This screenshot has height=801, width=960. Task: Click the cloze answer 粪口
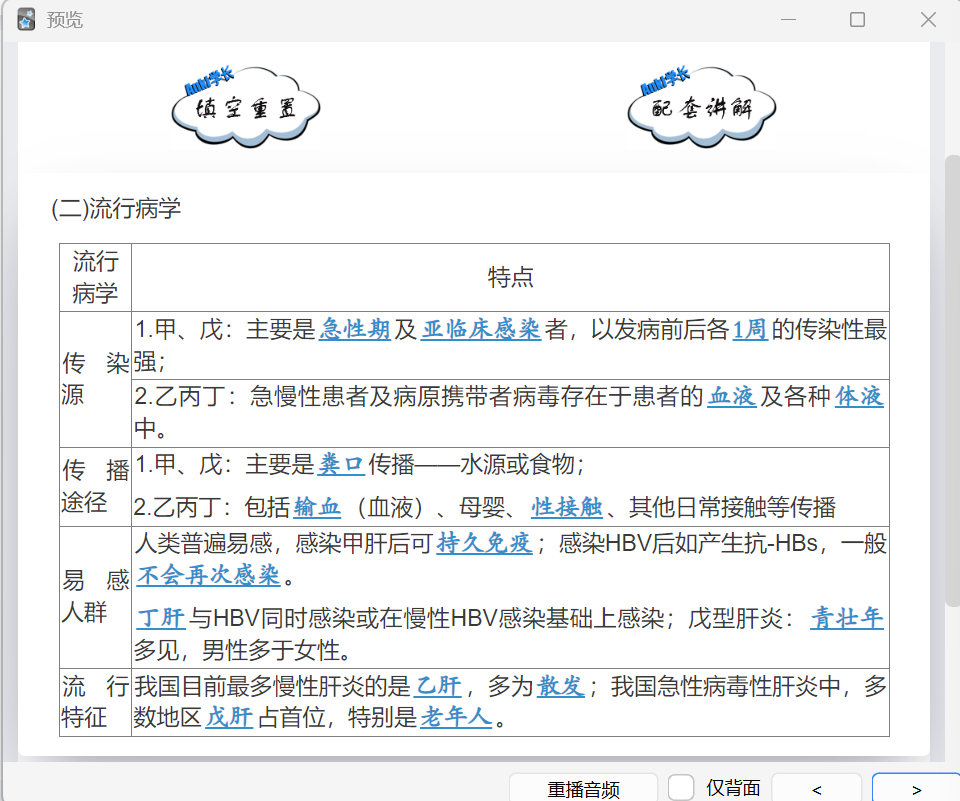pyautogui.click(x=341, y=464)
